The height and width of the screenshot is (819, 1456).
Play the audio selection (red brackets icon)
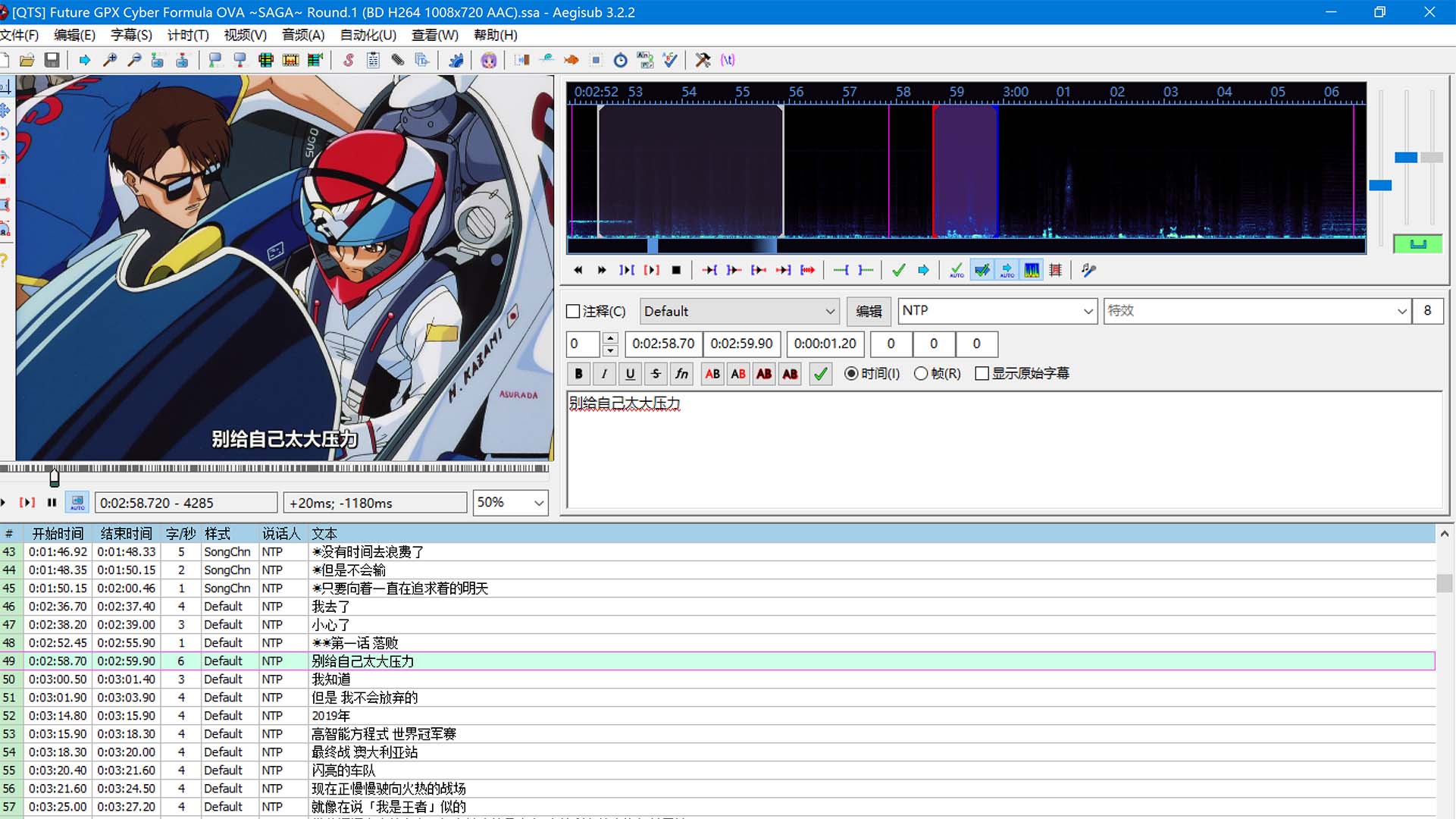coord(651,270)
